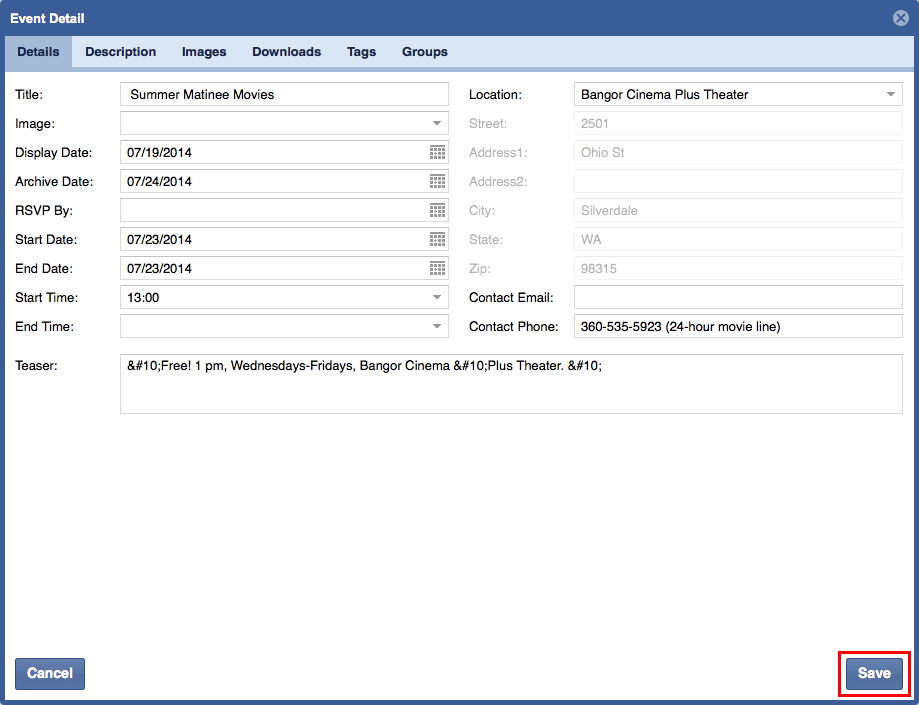
Task: Close the Event Detail dialog
Action: 900,18
